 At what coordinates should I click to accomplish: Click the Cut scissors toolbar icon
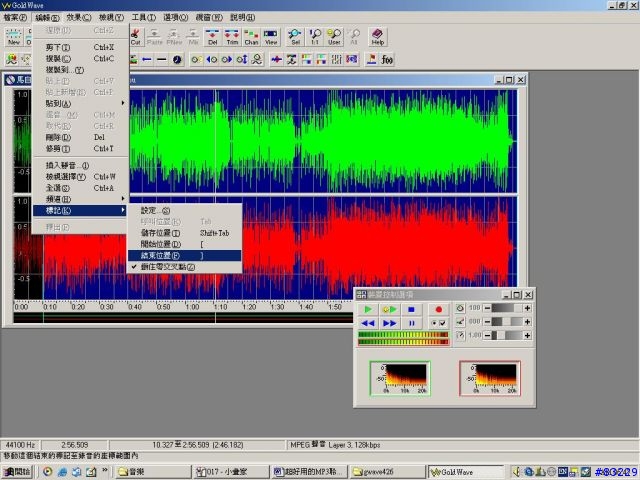click(x=136, y=37)
